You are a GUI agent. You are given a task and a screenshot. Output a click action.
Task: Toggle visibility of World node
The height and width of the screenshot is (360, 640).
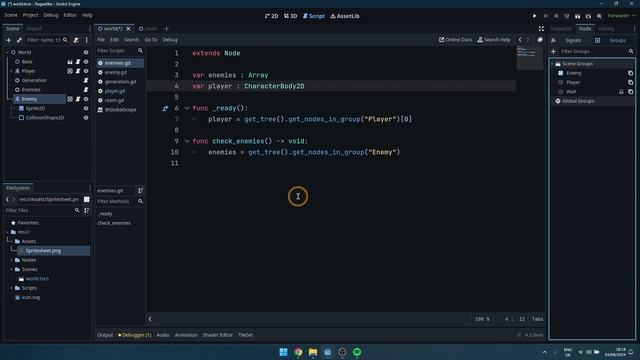[86, 52]
